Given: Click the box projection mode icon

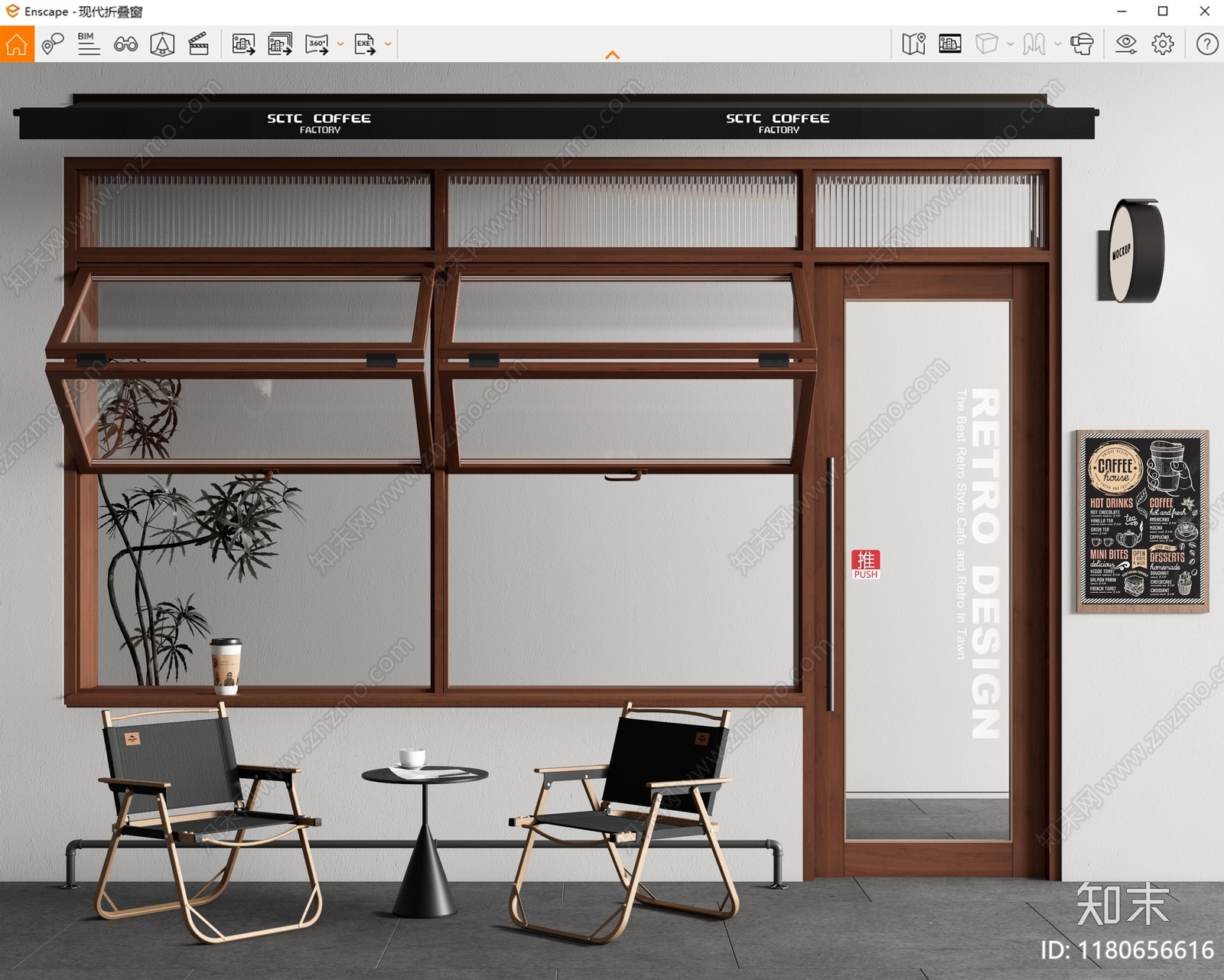Looking at the screenshot, I should pos(987,44).
